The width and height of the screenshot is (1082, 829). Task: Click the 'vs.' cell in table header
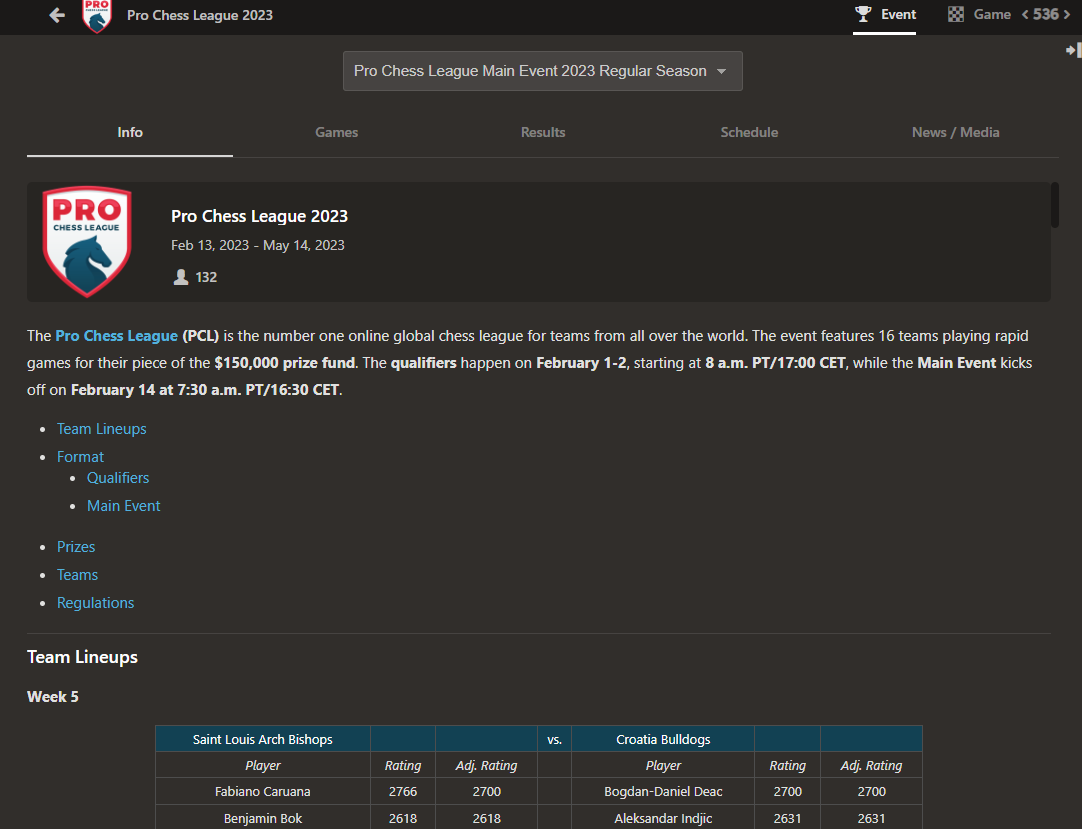click(554, 739)
